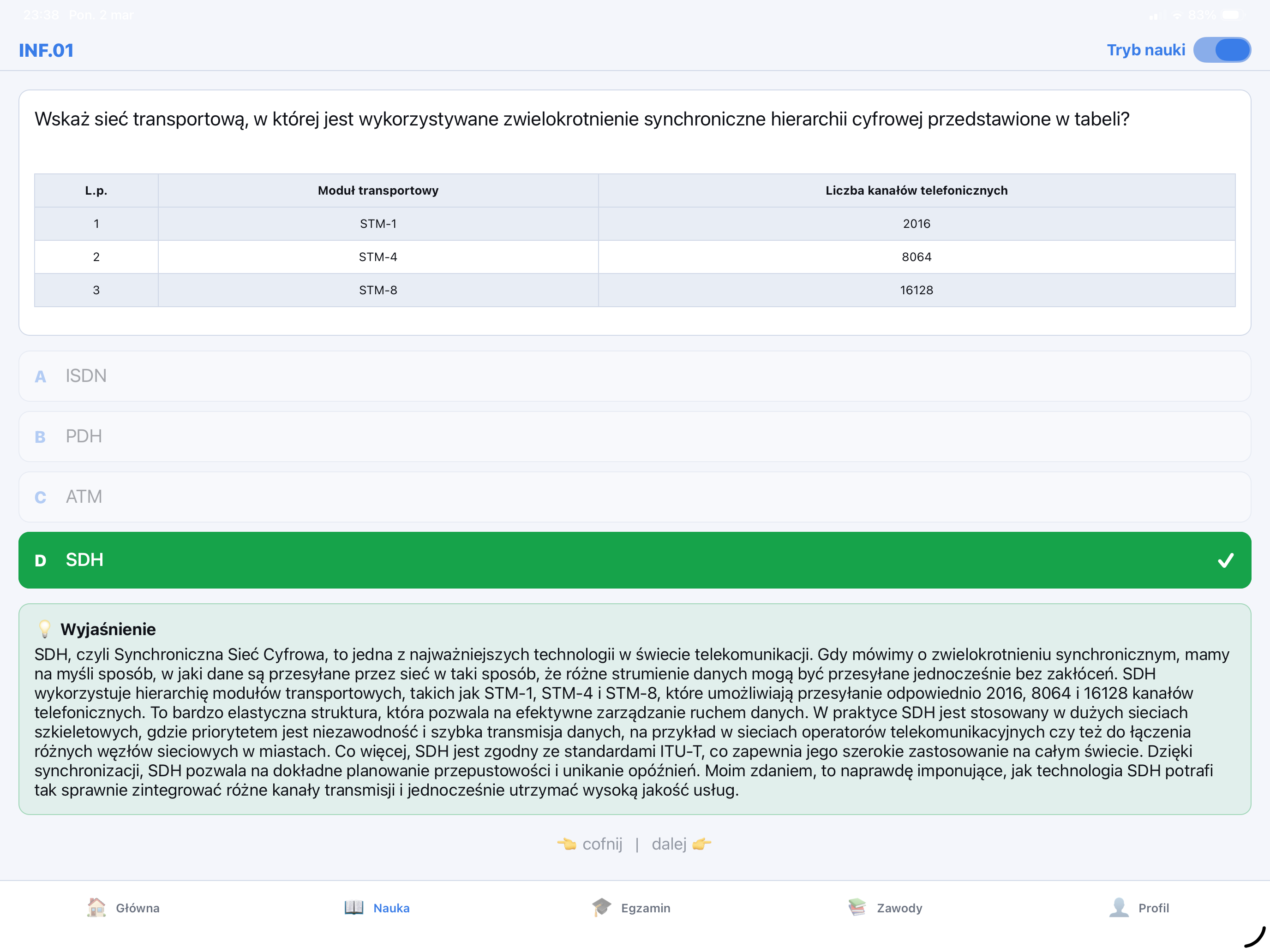Open the INF.01 title link
1270x952 pixels.
click(x=46, y=50)
